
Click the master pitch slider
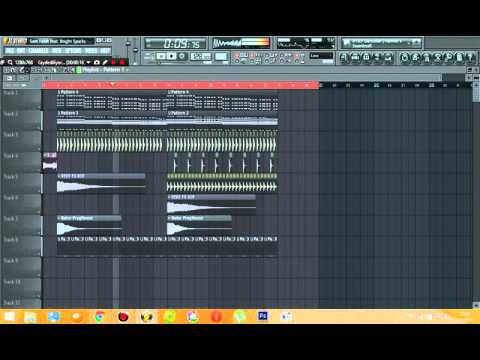[x=135, y=50]
